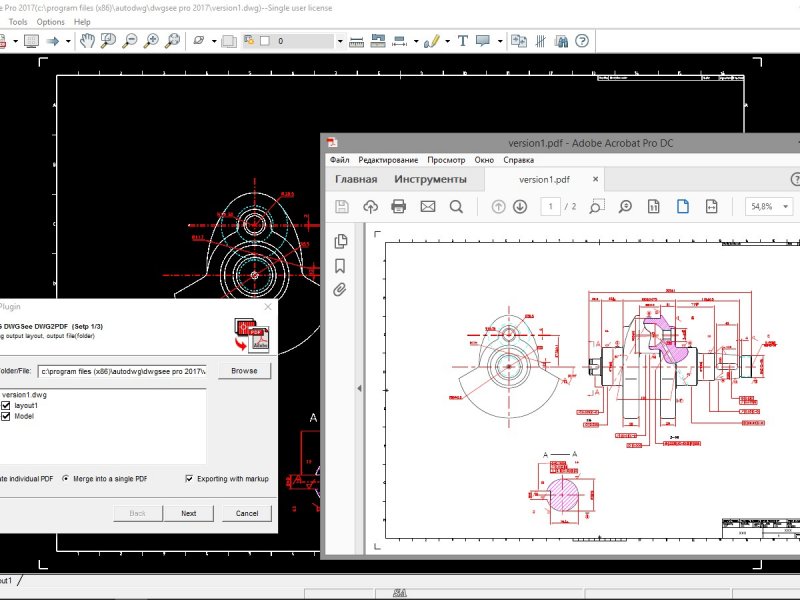The width and height of the screenshot is (800, 600).
Task: Click the layer manager stacked-pages icon
Action: pos(229,41)
